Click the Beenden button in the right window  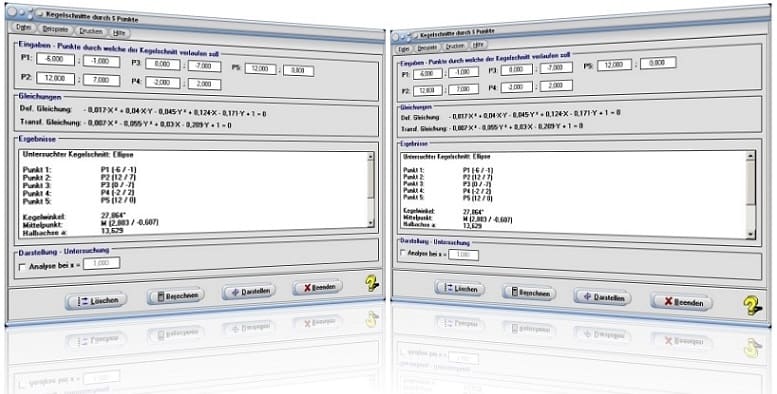click(682, 302)
